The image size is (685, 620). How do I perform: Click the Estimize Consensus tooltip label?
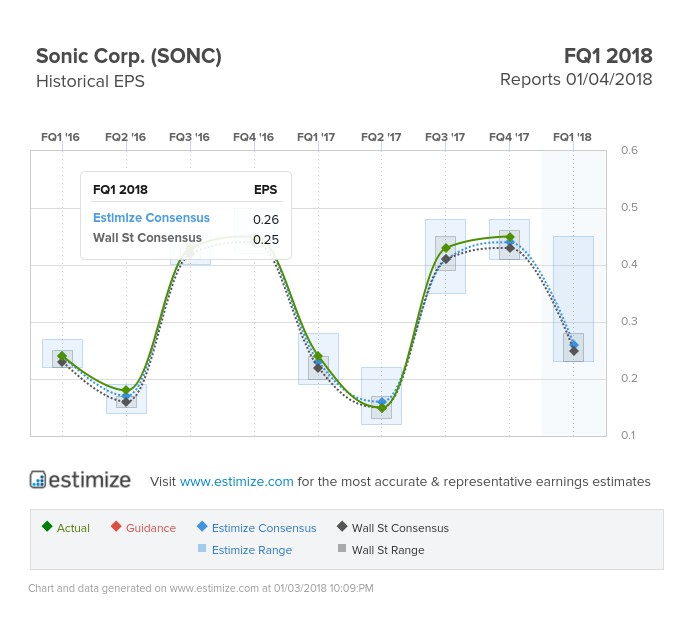tap(151, 218)
